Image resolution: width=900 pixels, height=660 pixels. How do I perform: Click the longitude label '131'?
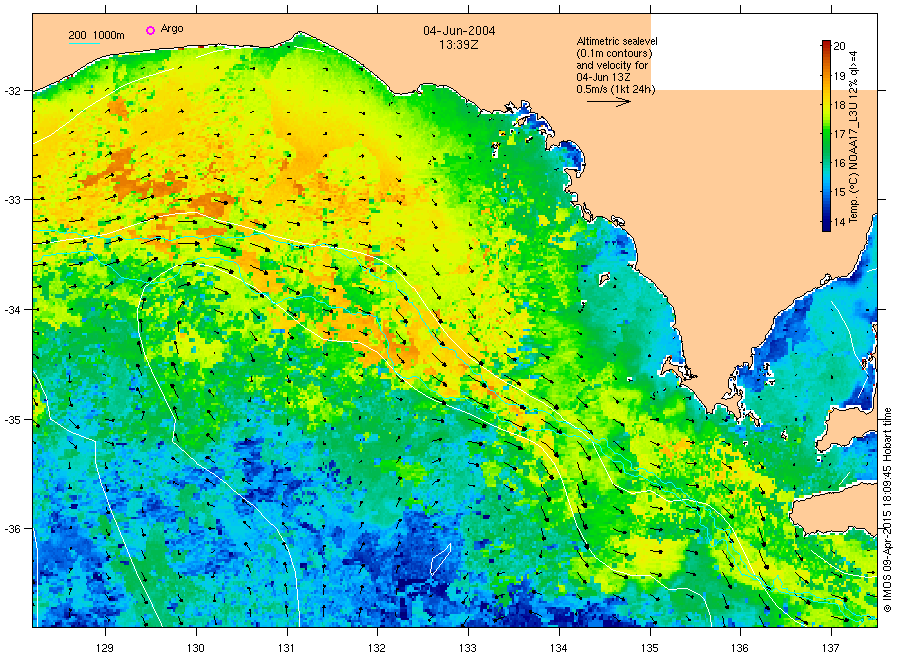click(286, 648)
